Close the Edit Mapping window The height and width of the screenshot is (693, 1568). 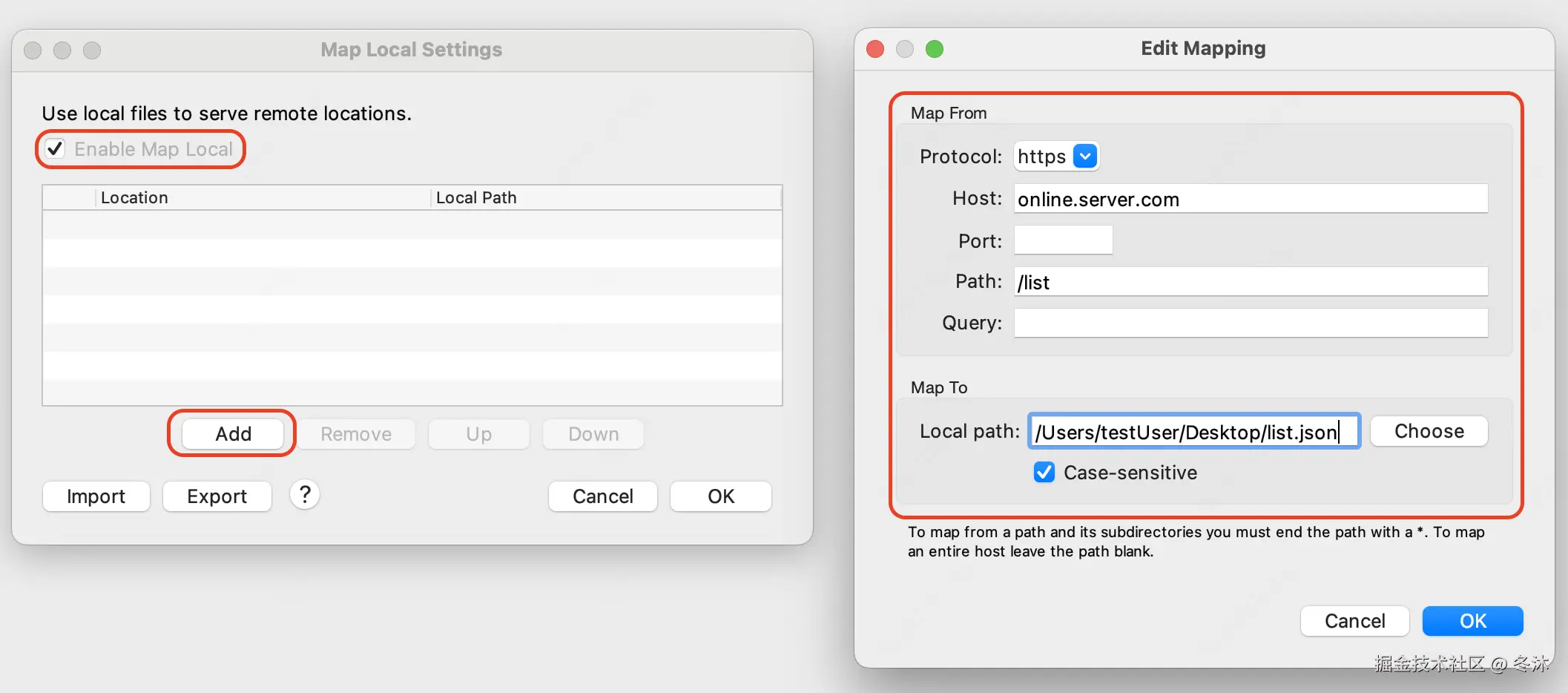tap(875, 49)
